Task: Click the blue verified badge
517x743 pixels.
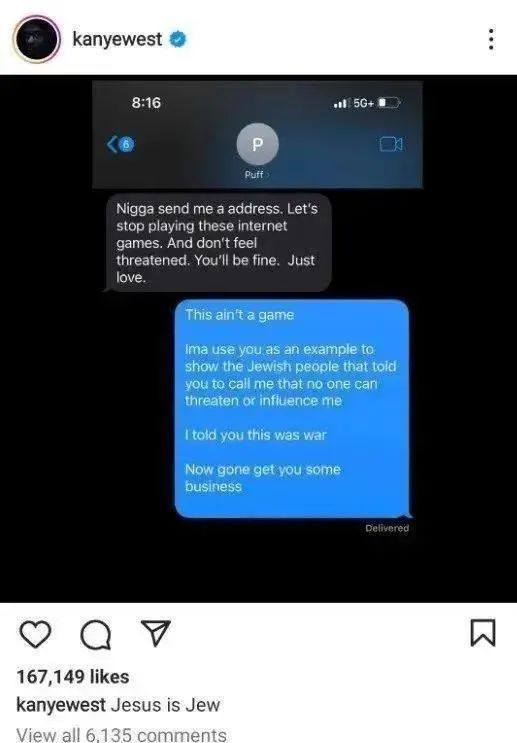Action: point(178,39)
